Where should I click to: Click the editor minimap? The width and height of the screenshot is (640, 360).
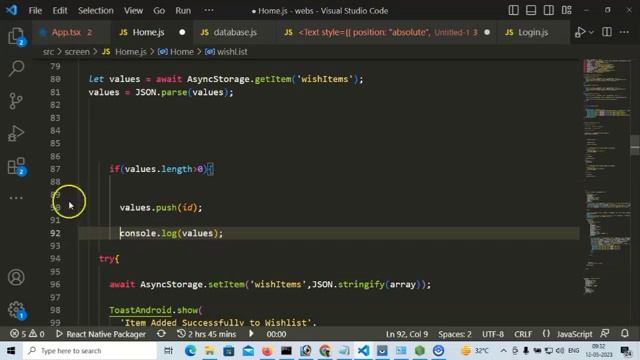coord(606,176)
